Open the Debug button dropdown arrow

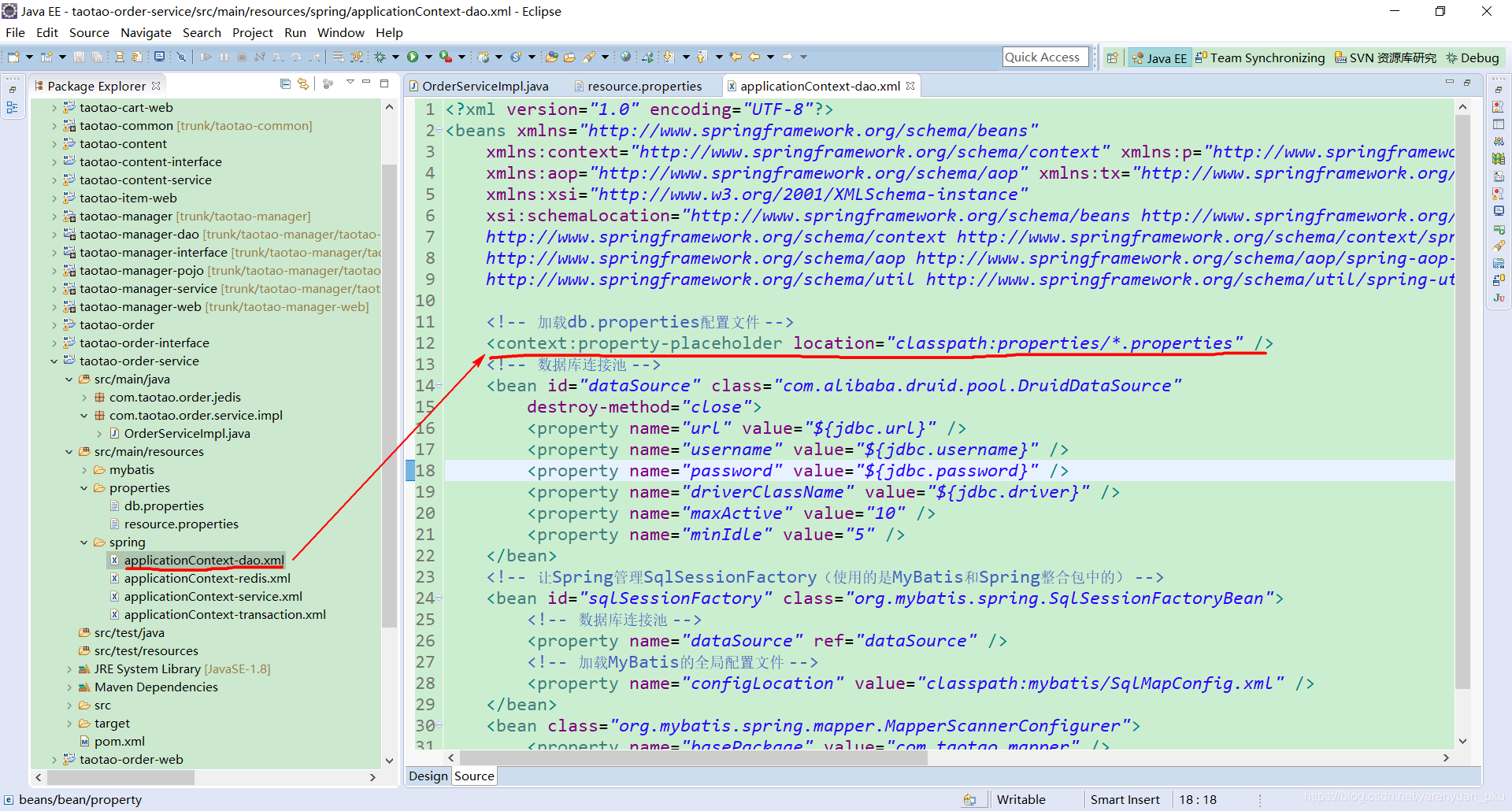pyautogui.click(x=395, y=57)
